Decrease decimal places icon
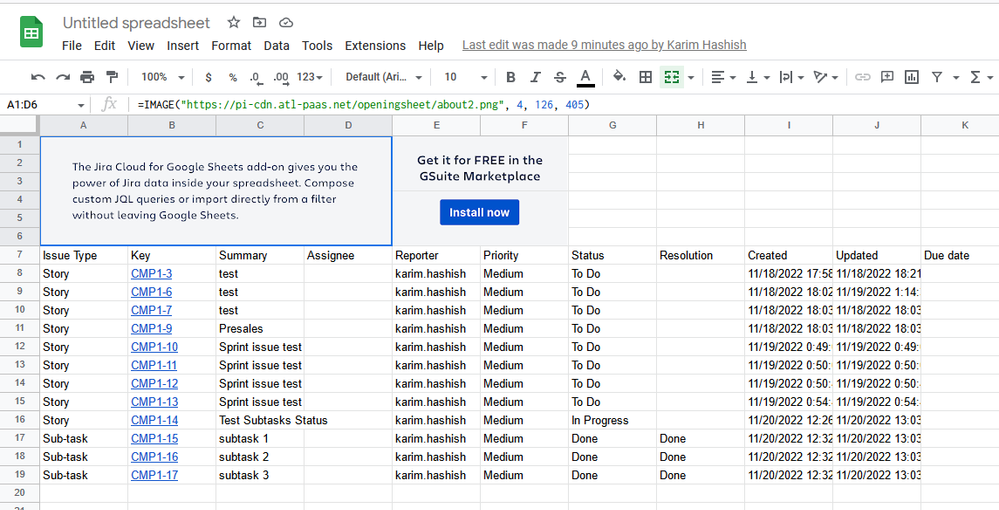 255,77
